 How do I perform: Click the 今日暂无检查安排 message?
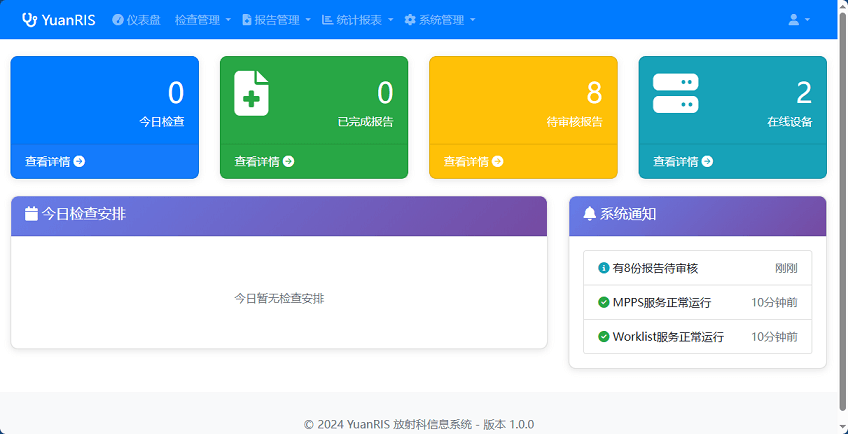279,298
